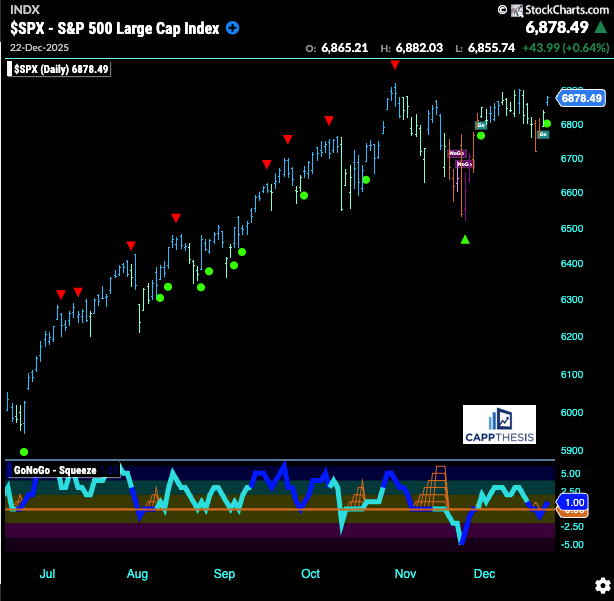Click the low value 6,855.74

pos(491,48)
